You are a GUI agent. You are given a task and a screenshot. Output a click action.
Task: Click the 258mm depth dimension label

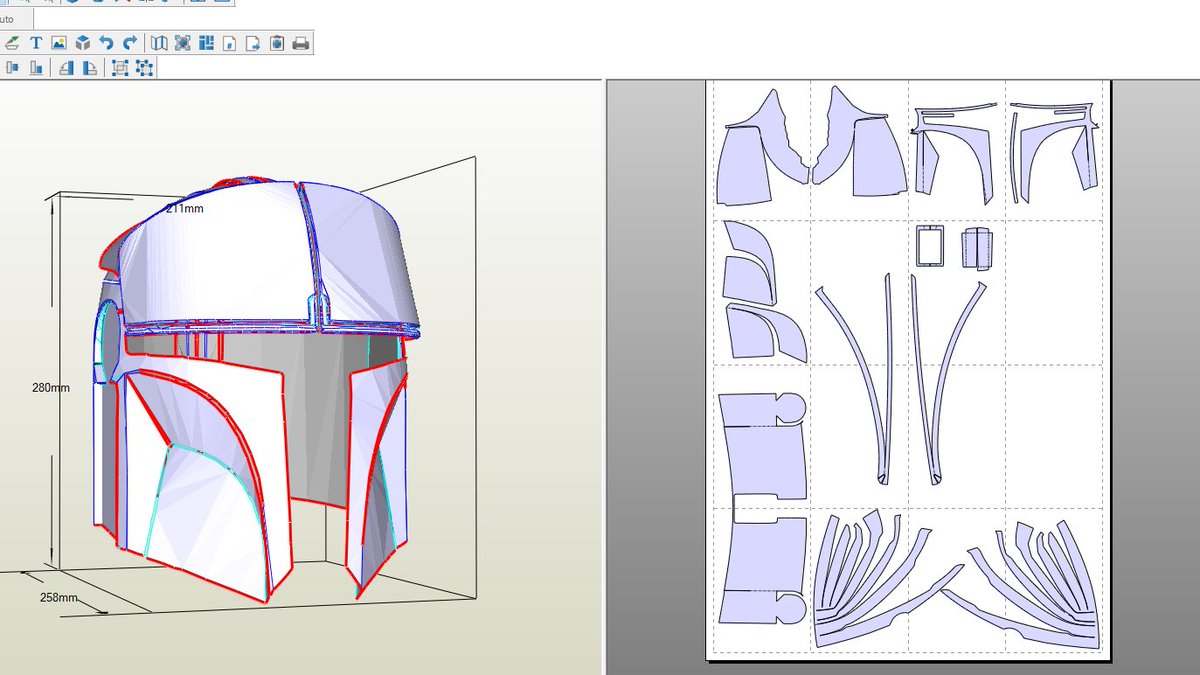coord(59,598)
